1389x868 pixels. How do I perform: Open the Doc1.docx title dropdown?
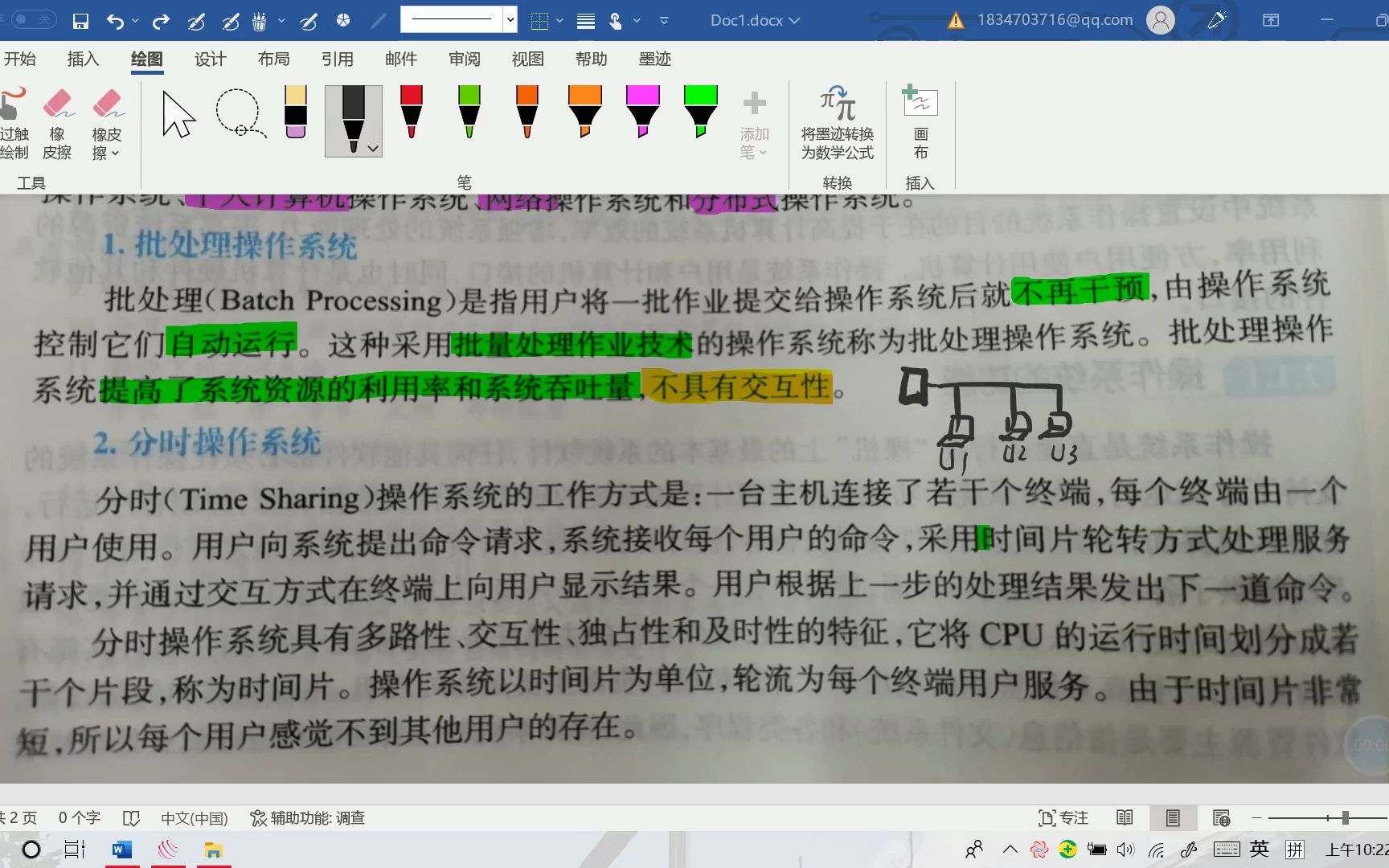tap(793, 20)
